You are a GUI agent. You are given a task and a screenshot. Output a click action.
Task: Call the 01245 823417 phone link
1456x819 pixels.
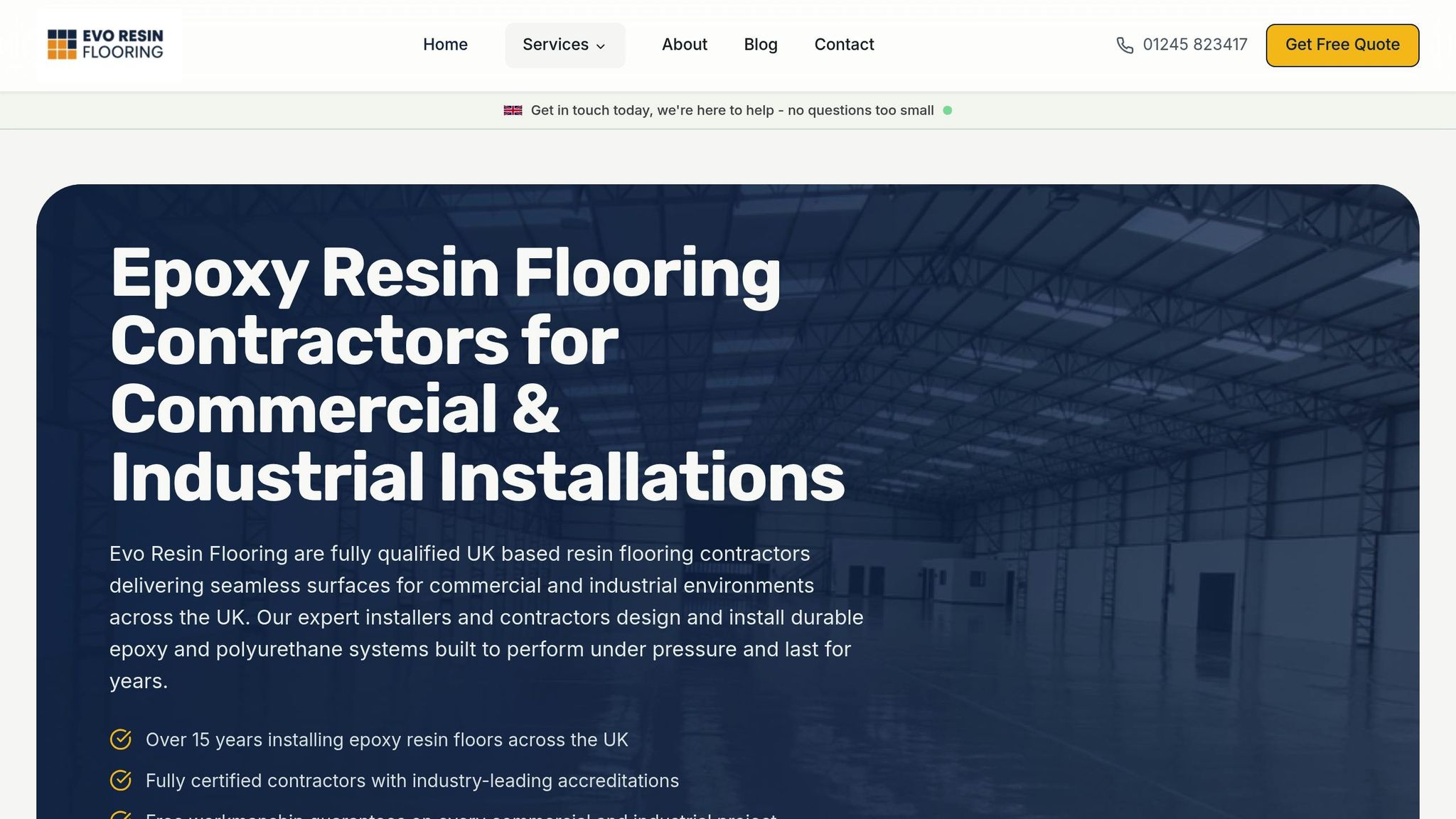coord(1194,45)
